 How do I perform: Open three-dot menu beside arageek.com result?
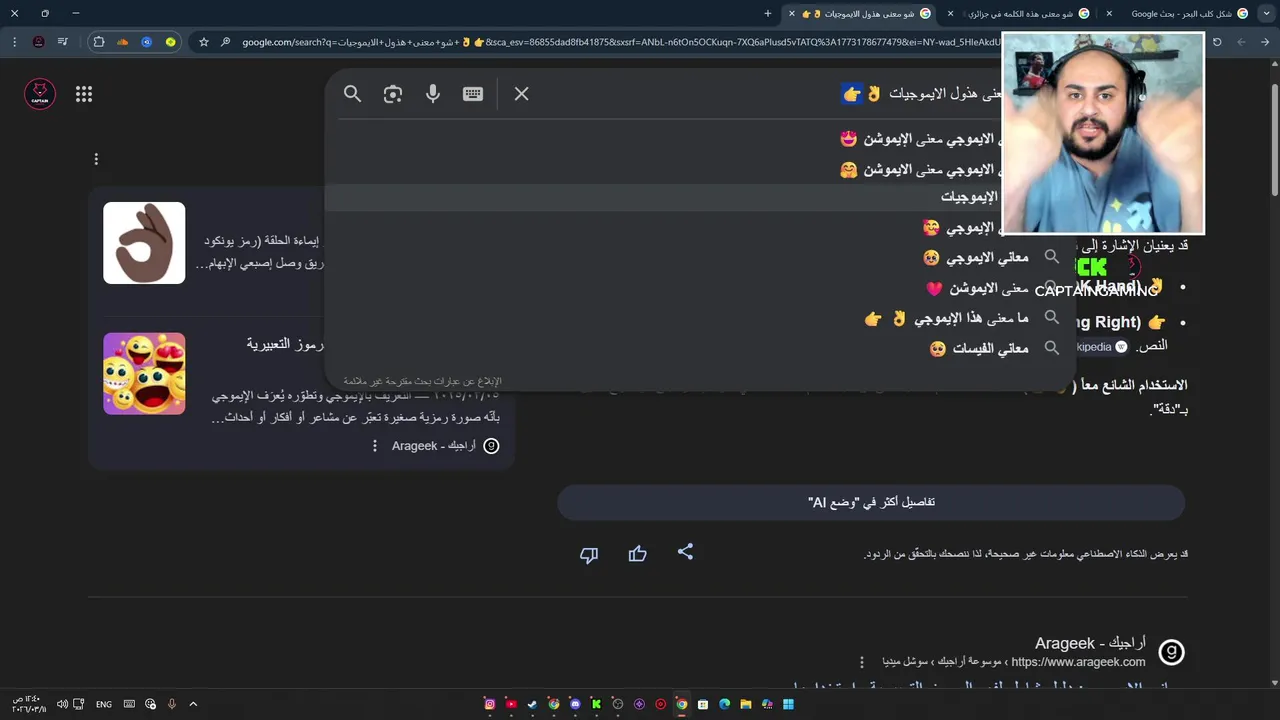click(862, 662)
